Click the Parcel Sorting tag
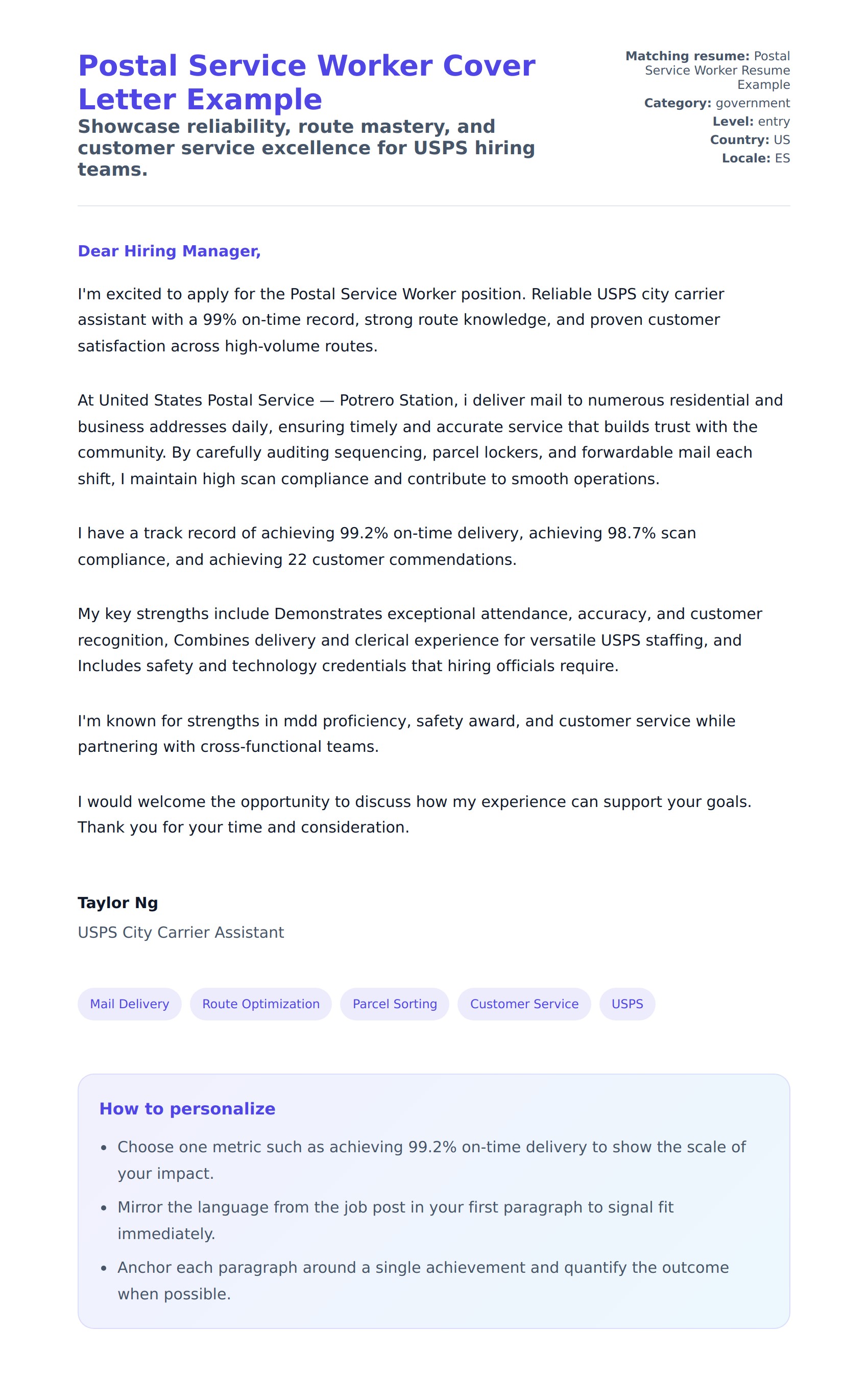This screenshot has width=868, height=1378. point(394,1004)
